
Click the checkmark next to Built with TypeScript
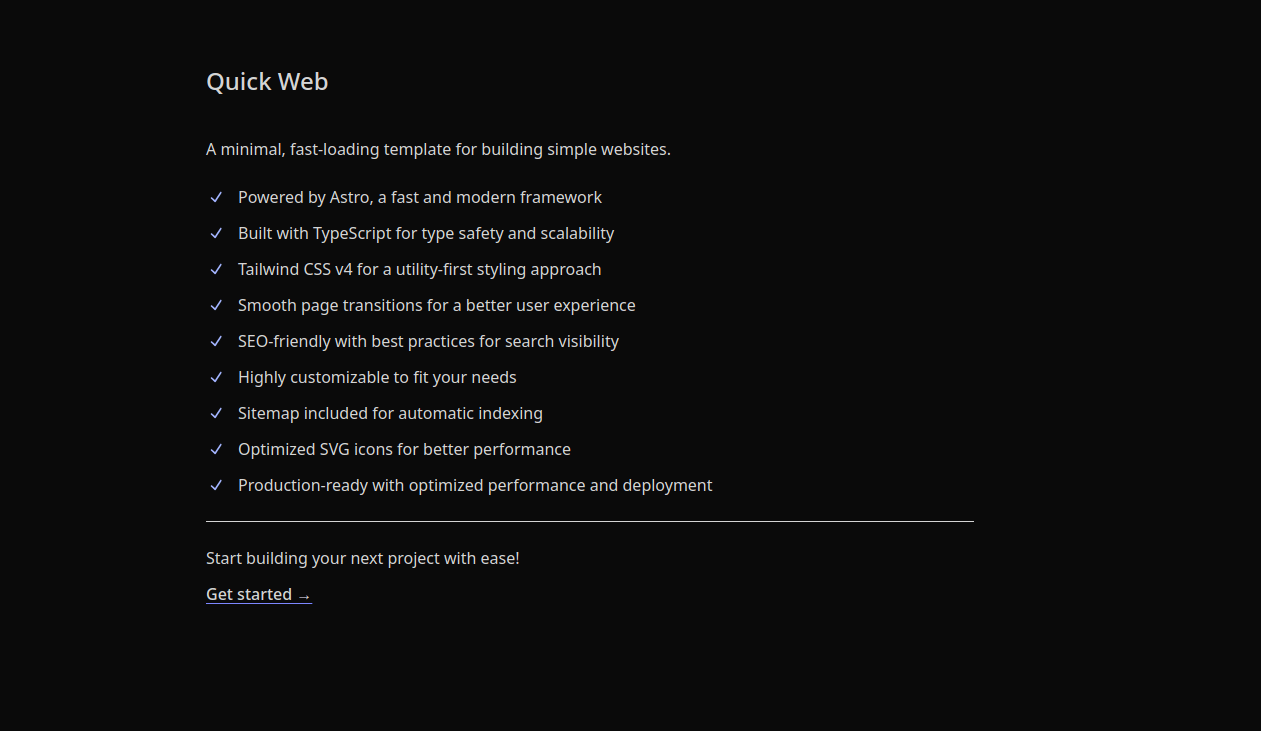(216, 234)
